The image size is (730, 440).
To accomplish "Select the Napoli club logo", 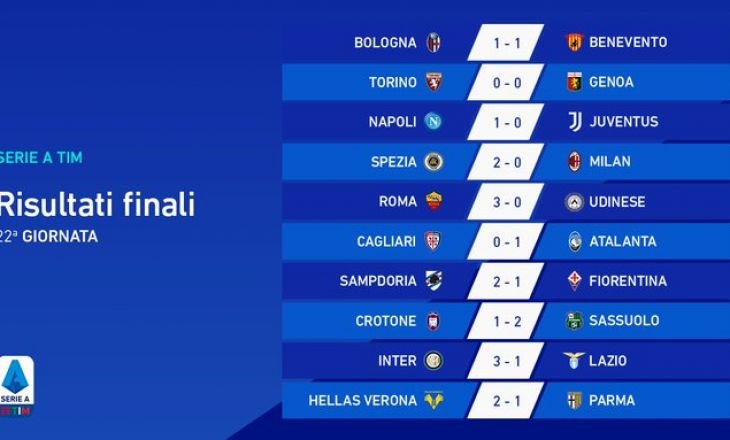I will pyautogui.click(x=433, y=122).
